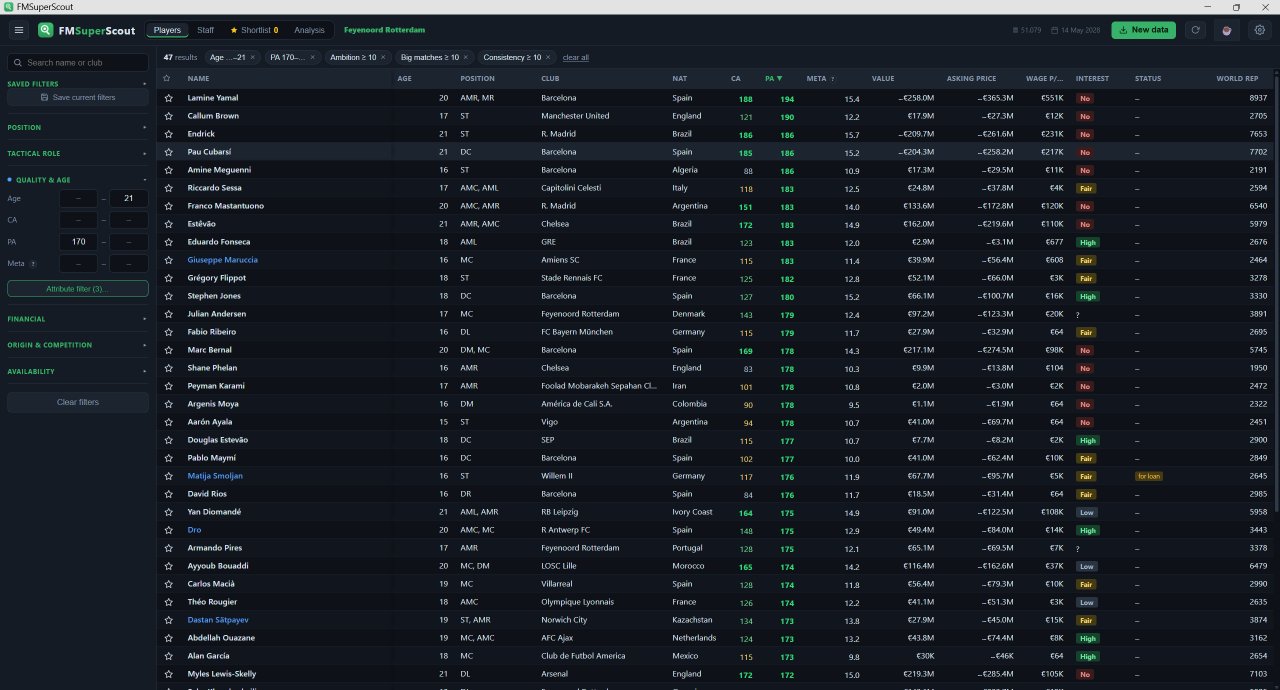Switch to the Players tab

167,30
